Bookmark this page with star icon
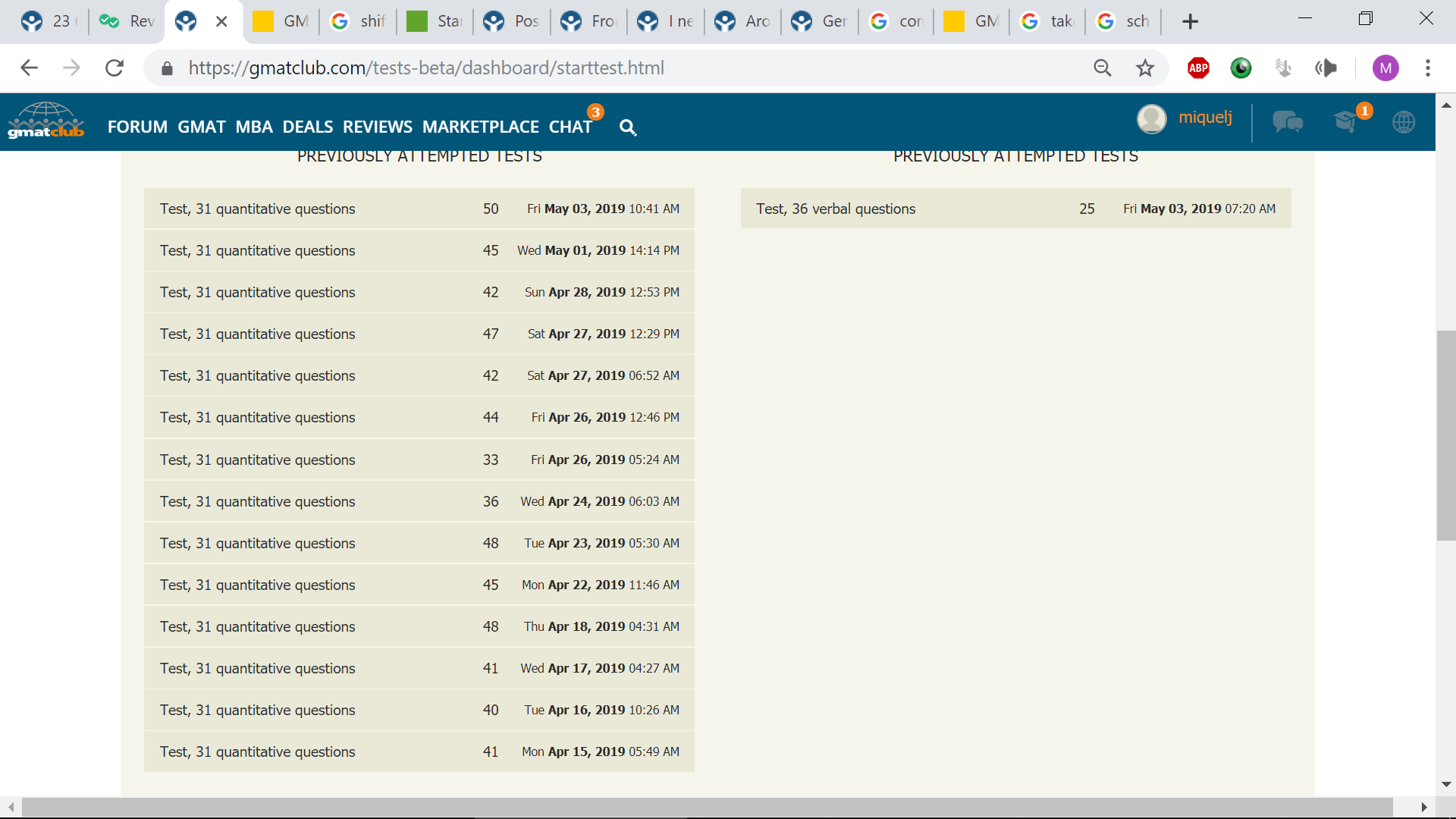Screen dimensions: 1456x819 point(1145,68)
